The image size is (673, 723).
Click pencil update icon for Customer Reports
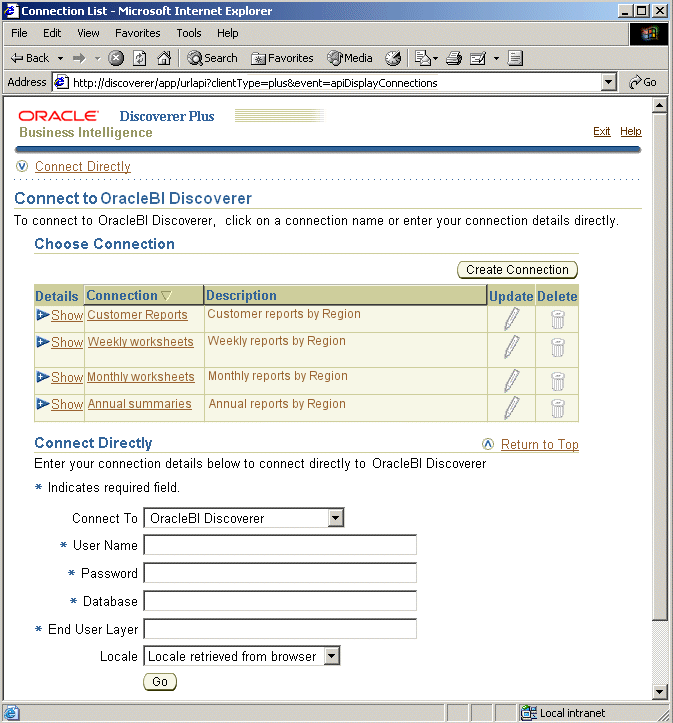[511, 319]
